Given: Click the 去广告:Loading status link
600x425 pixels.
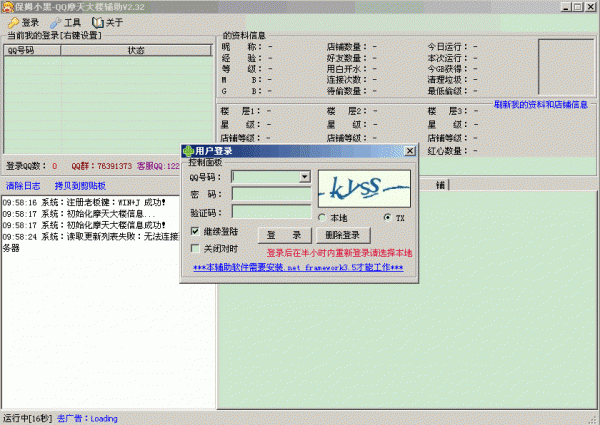Looking at the screenshot, I should click(87, 418).
